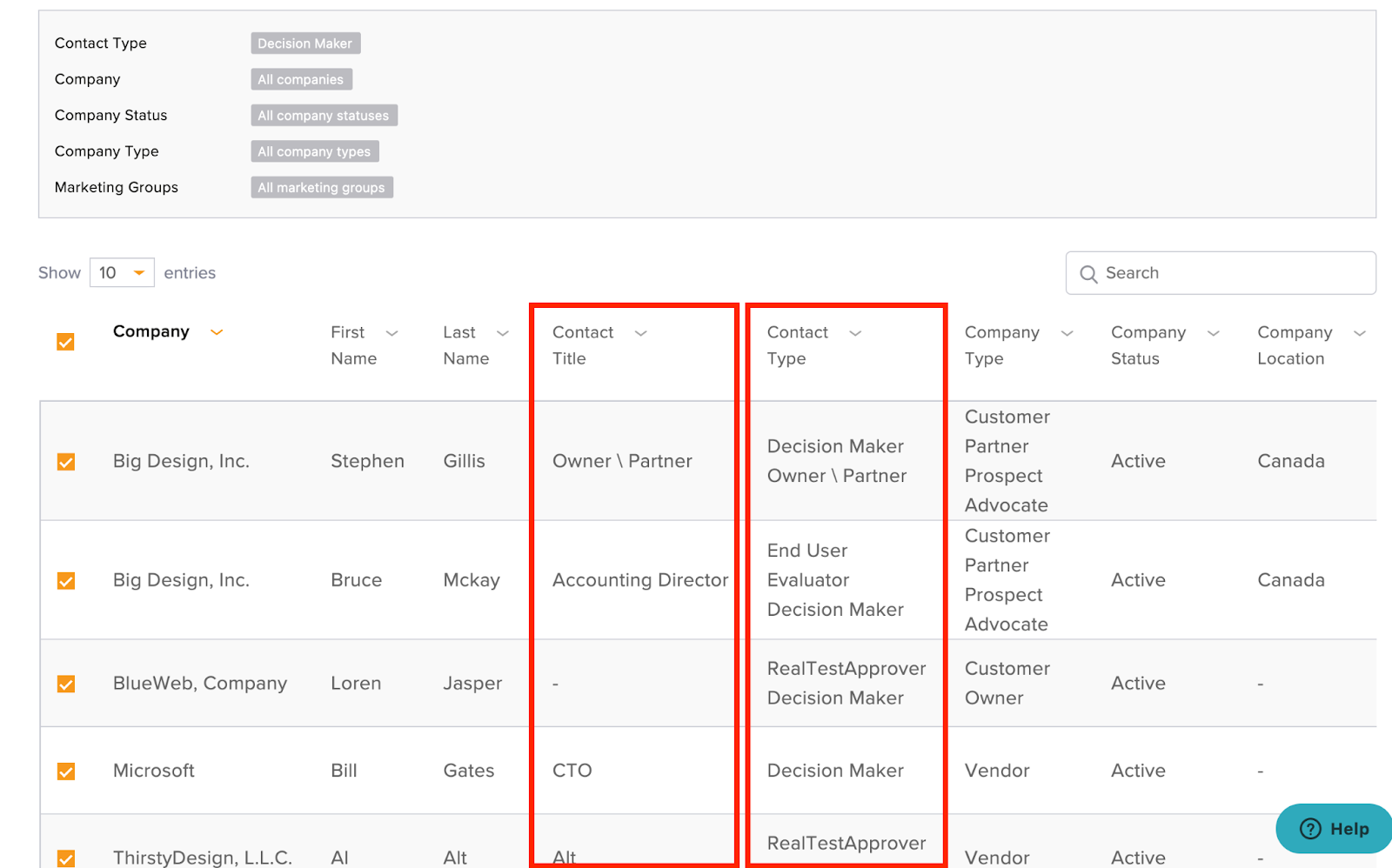1392x868 pixels.
Task: Sort by the Company column arrow
Action: tap(217, 331)
